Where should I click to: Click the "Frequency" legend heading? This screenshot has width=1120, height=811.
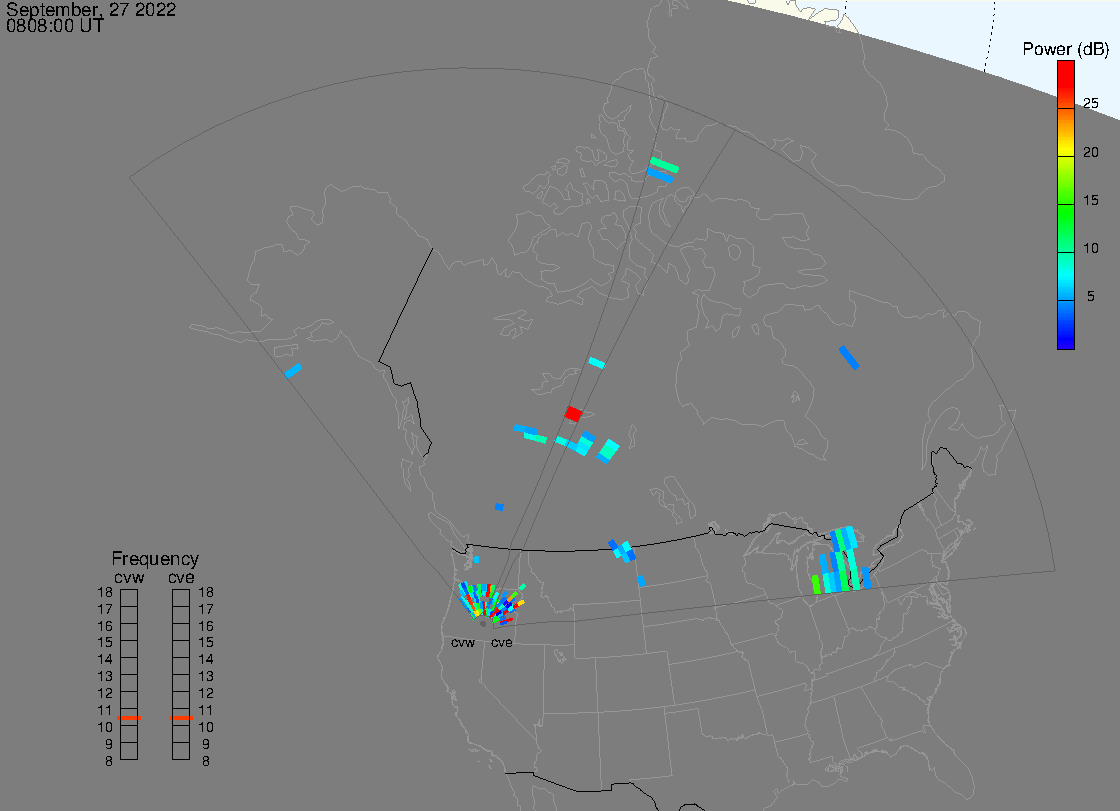coord(155,559)
